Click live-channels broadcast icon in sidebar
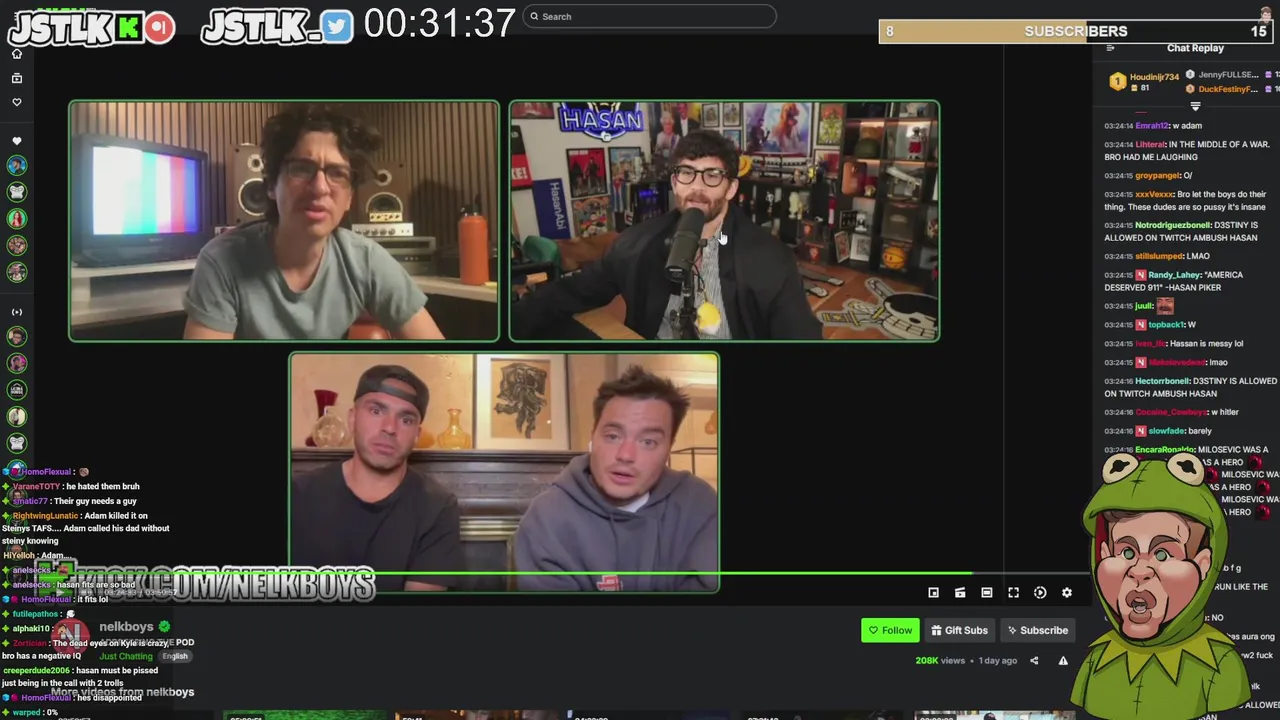Viewport: 1280px width, 720px height. [17, 312]
